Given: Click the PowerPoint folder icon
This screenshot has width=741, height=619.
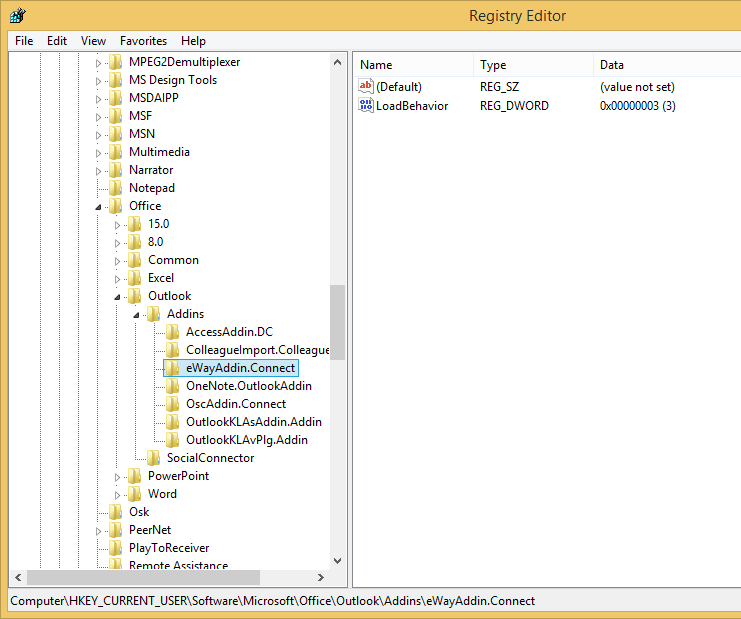Looking at the screenshot, I should [135, 476].
